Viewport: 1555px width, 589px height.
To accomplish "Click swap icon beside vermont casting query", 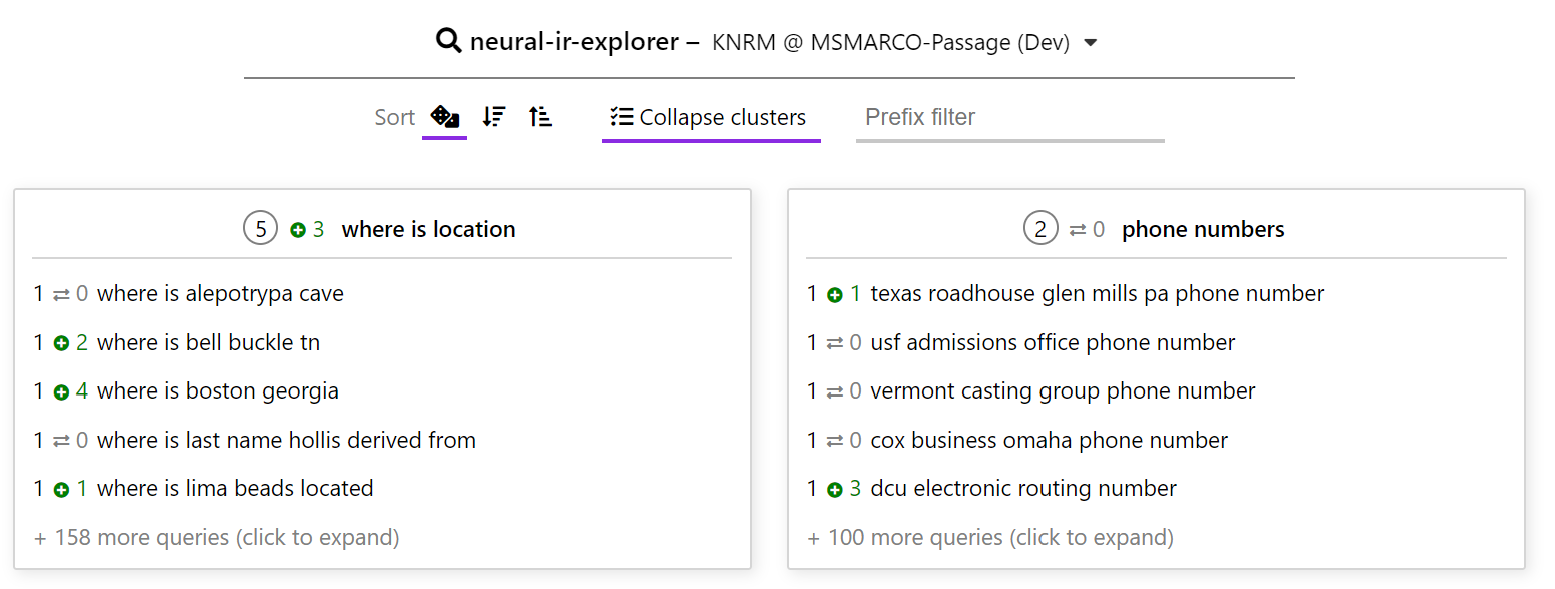I will [x=835, y=392].
